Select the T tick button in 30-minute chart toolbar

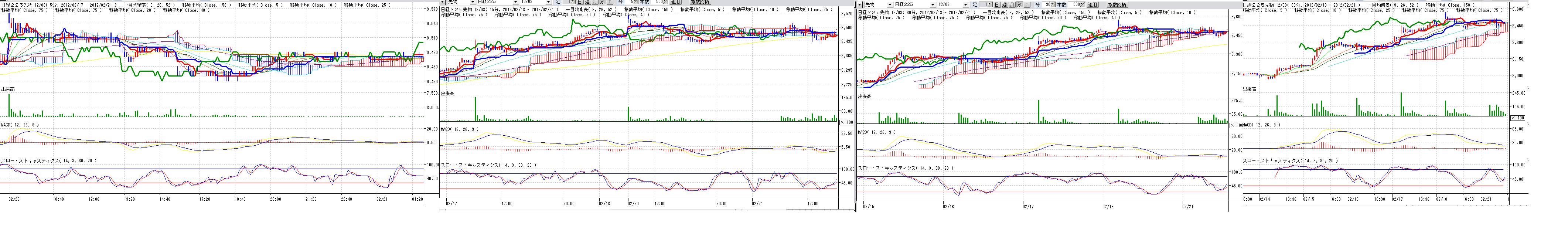click(x=1027, y=5)
